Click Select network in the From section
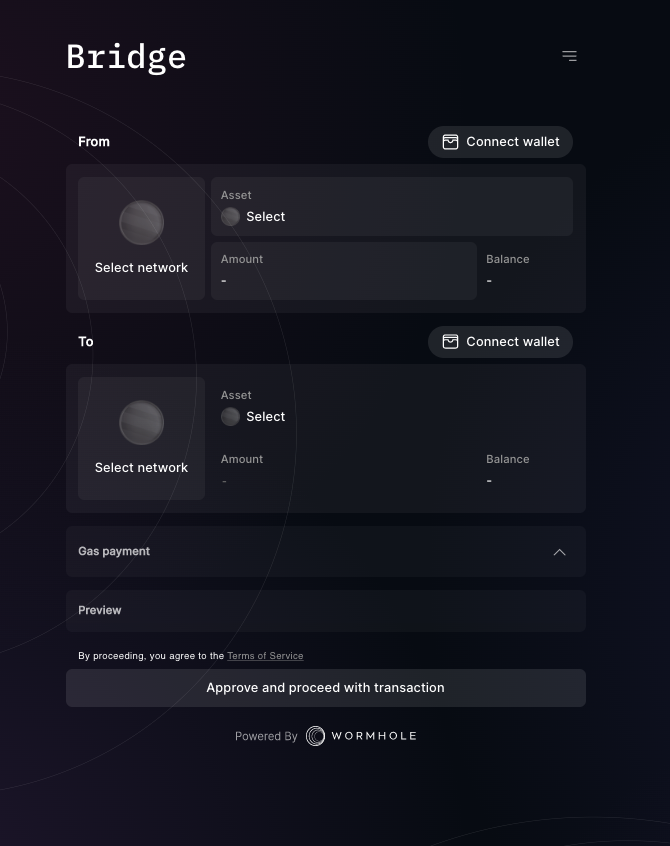670x846 pixels. (141, 267)
